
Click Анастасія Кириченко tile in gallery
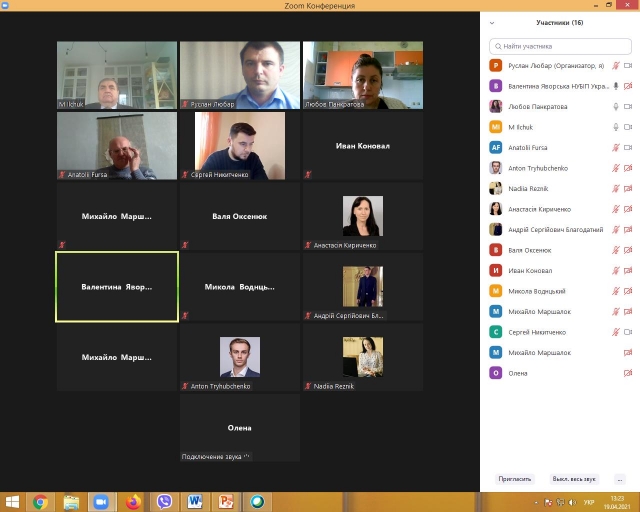click(363, 216)
